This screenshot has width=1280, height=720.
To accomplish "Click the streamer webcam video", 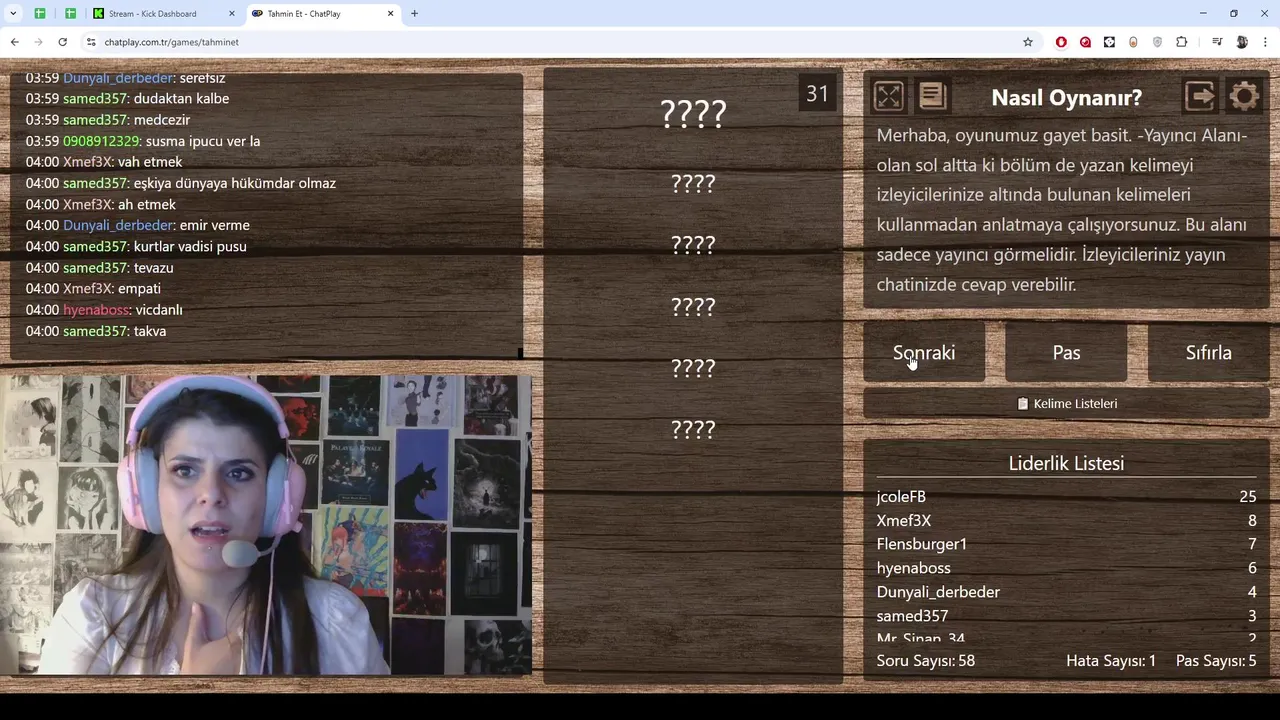I will 266,525.
